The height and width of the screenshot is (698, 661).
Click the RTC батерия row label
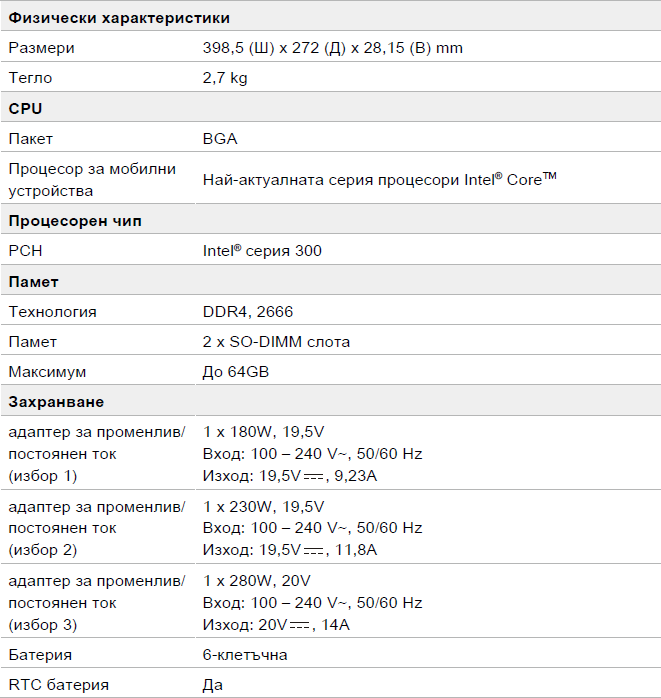coord(59,685)
